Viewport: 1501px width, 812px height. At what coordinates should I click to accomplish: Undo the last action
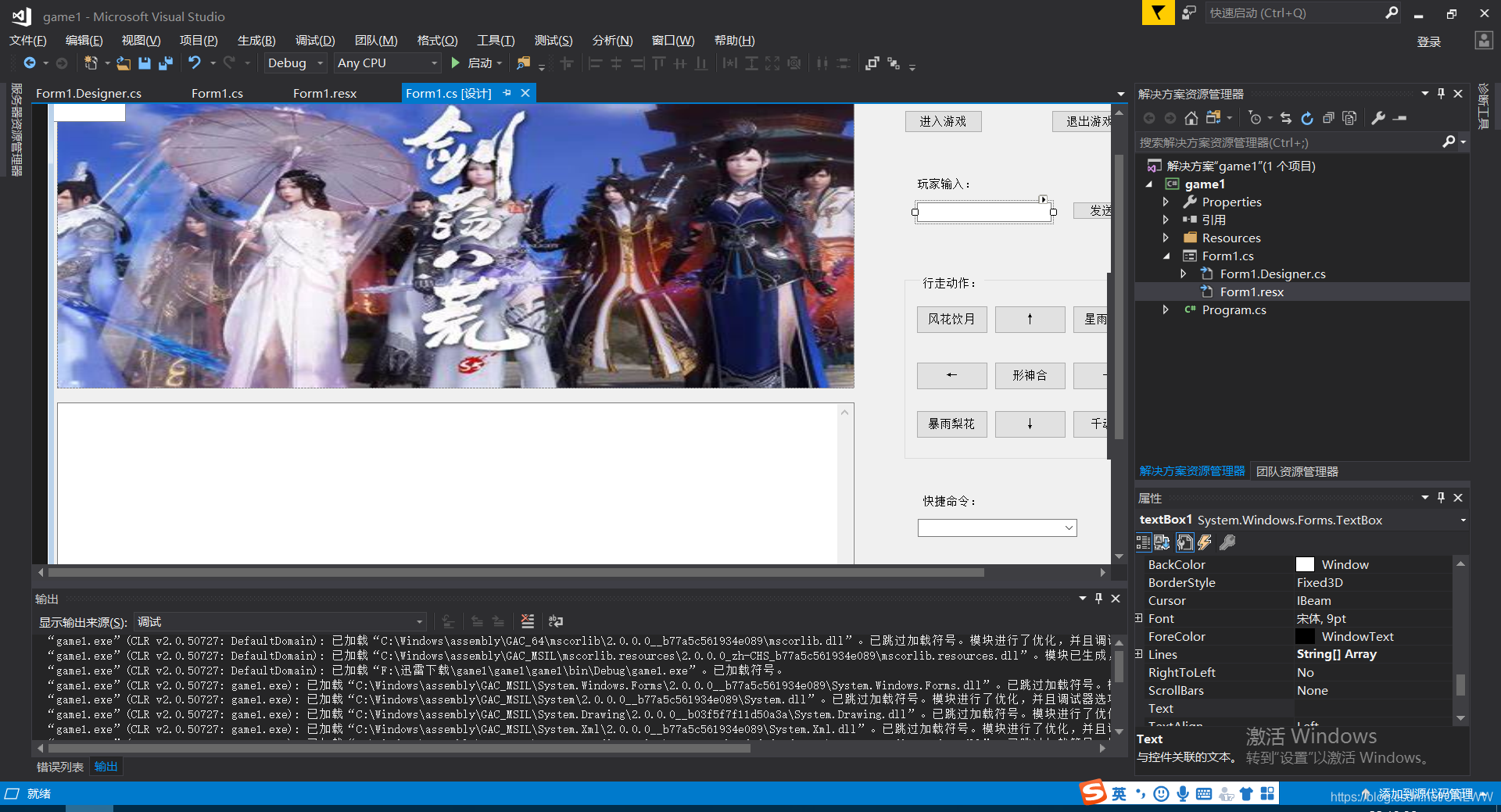[x=195, y=63]
